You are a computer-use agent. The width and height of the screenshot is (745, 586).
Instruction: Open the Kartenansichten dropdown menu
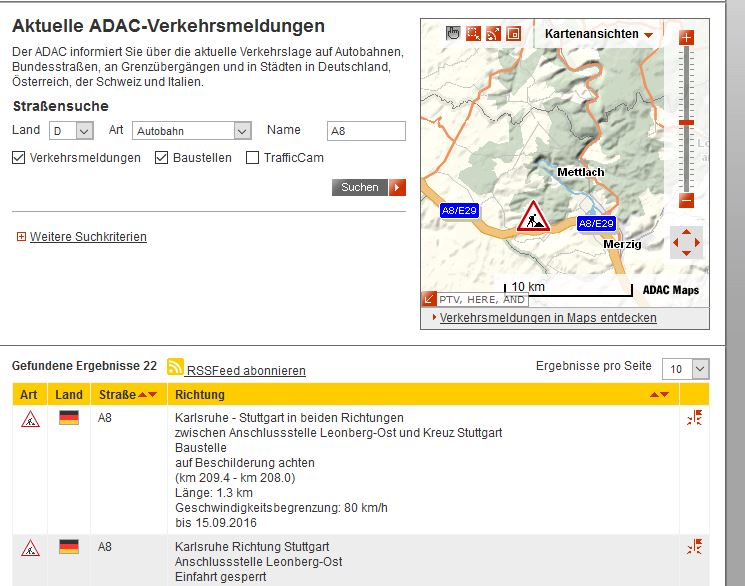click(x=599, y=34)
